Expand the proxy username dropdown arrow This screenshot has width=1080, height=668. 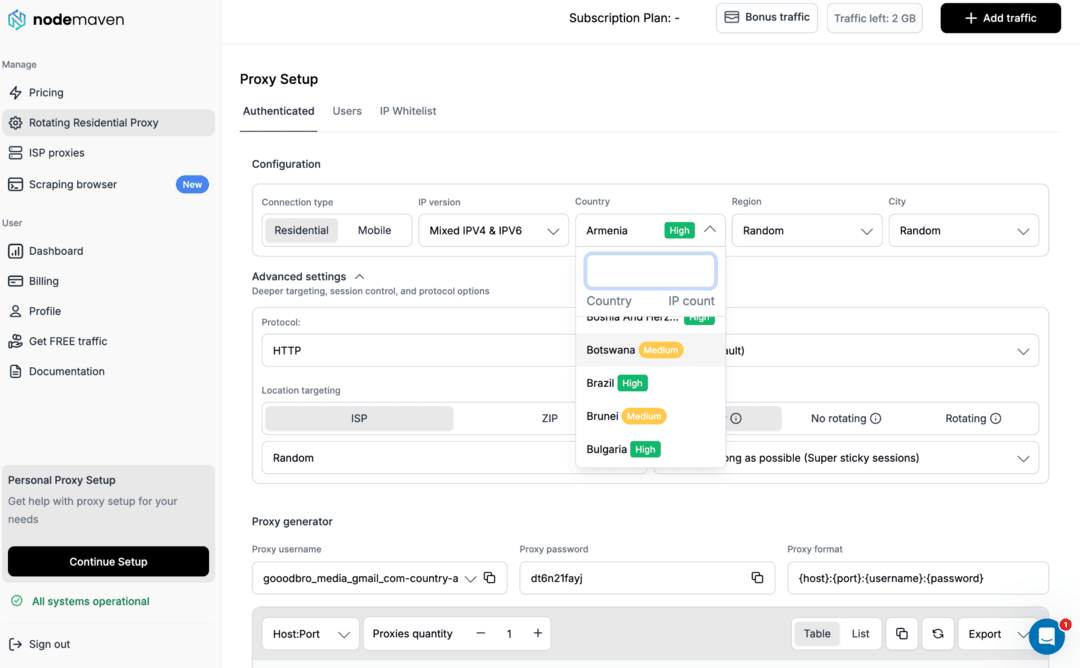point(470,578)
